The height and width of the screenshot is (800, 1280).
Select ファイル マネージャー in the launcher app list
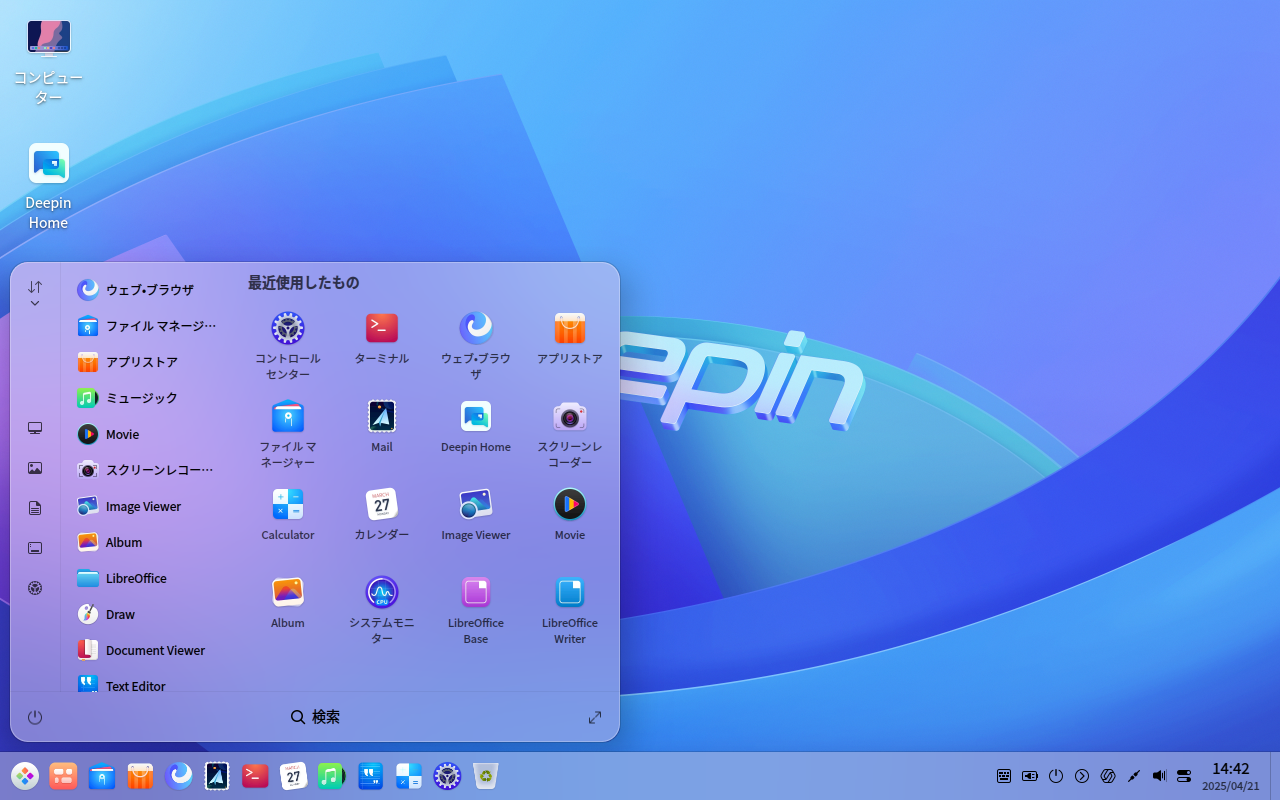click(148, 326)
